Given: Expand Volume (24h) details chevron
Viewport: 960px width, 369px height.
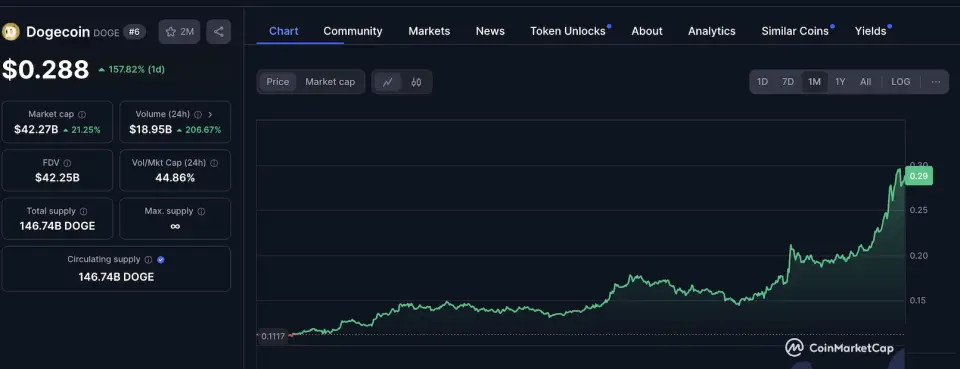Looking at the screenshot, I should coord(210,114).
